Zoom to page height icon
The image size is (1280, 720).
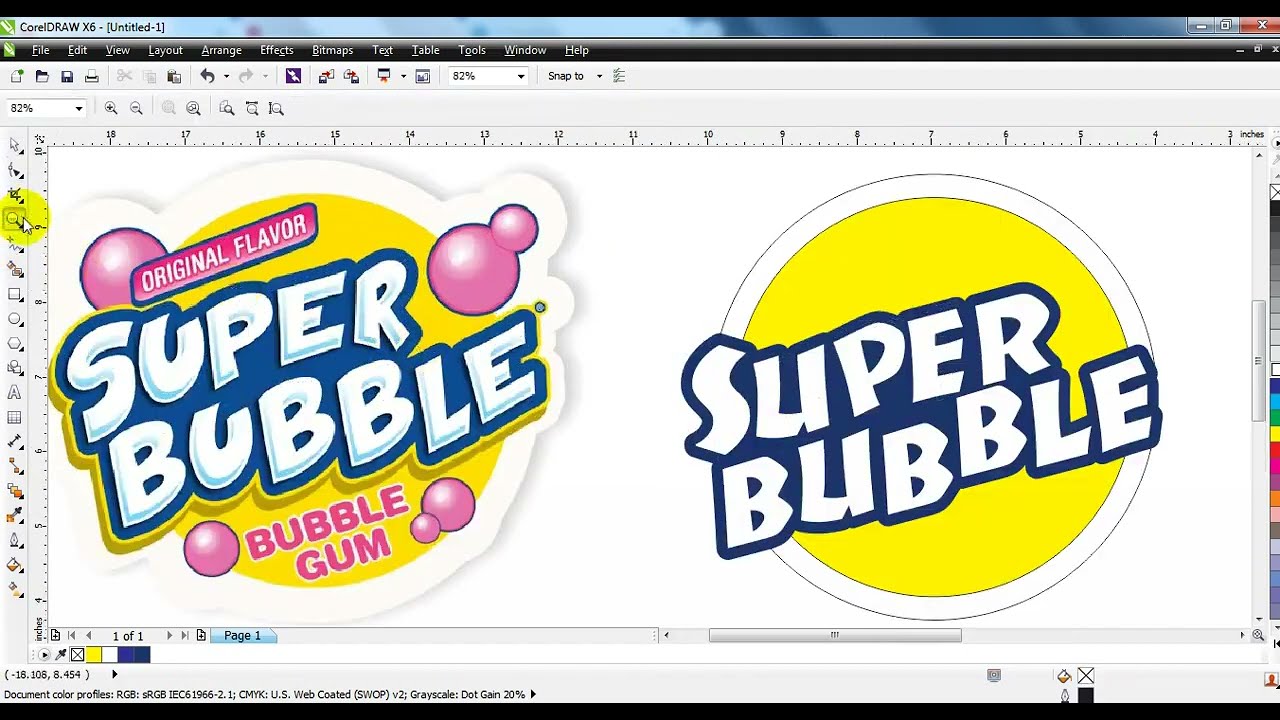pyautogui.click(x=277, y=108)
